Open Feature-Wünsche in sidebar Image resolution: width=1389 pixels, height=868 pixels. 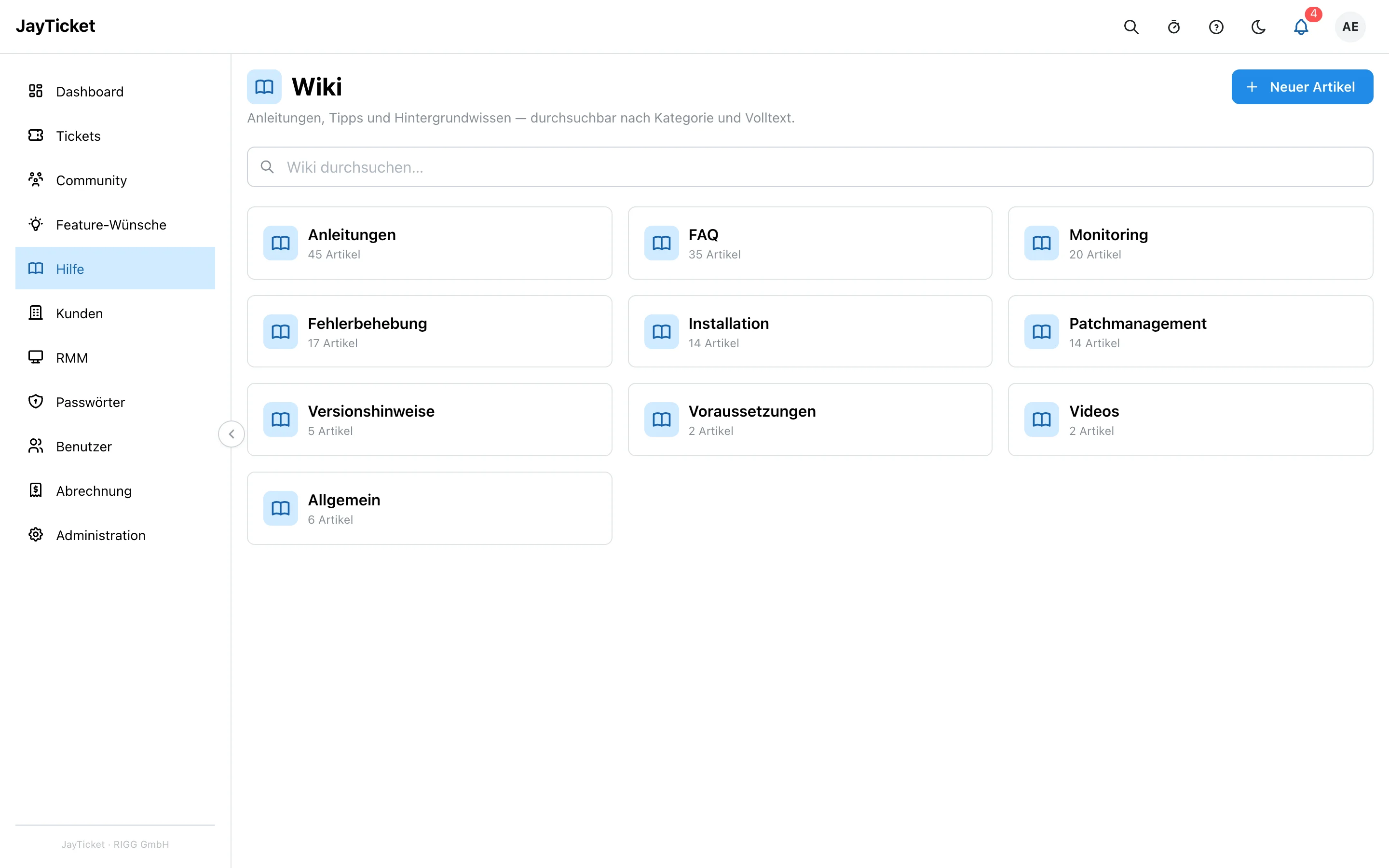pyautogui.click(x=115, y=224)
